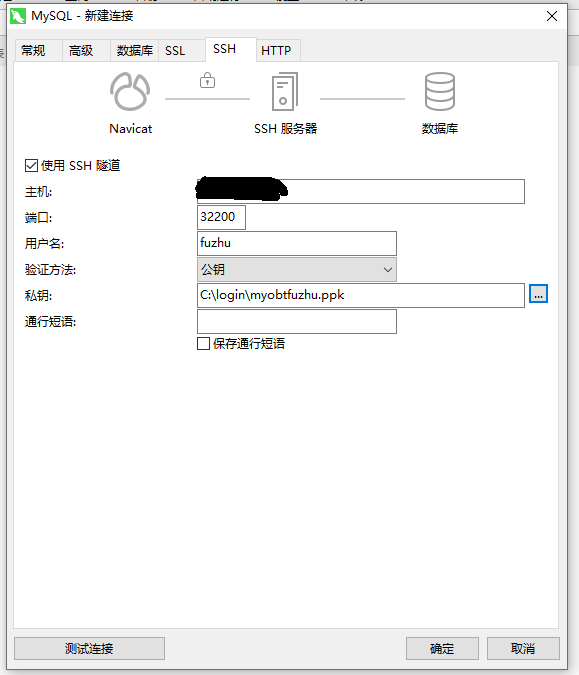The height and width of the screenshot is (675, 579).
Task: Switch to the 常规 tab
Action: coord(33,51)
